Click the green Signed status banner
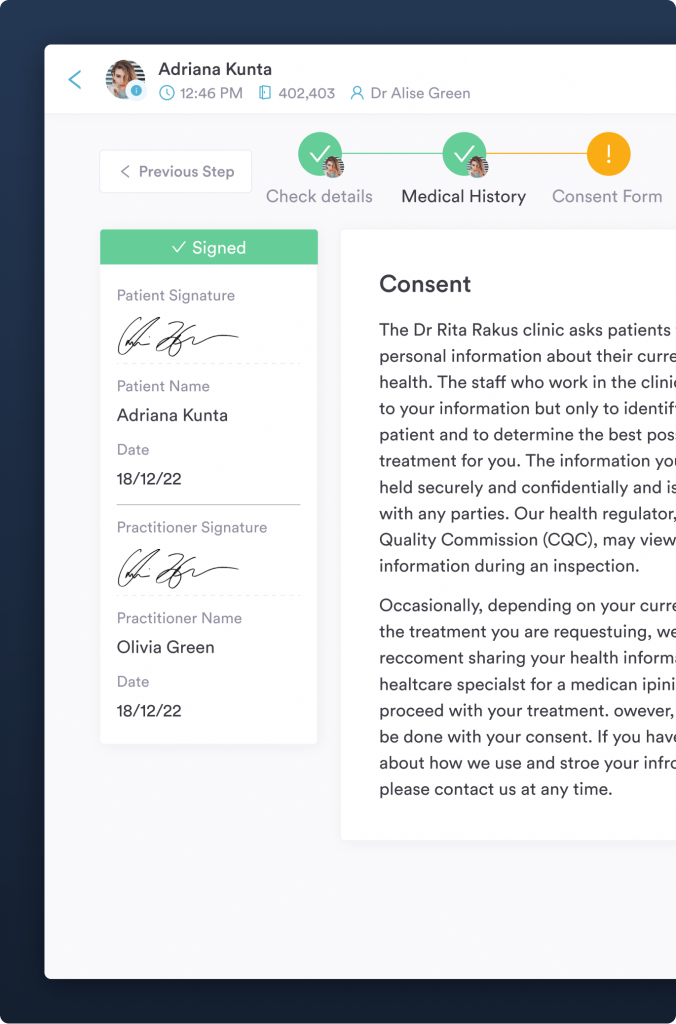Screen dimensions: 676x1024 [x=209, y=247]
